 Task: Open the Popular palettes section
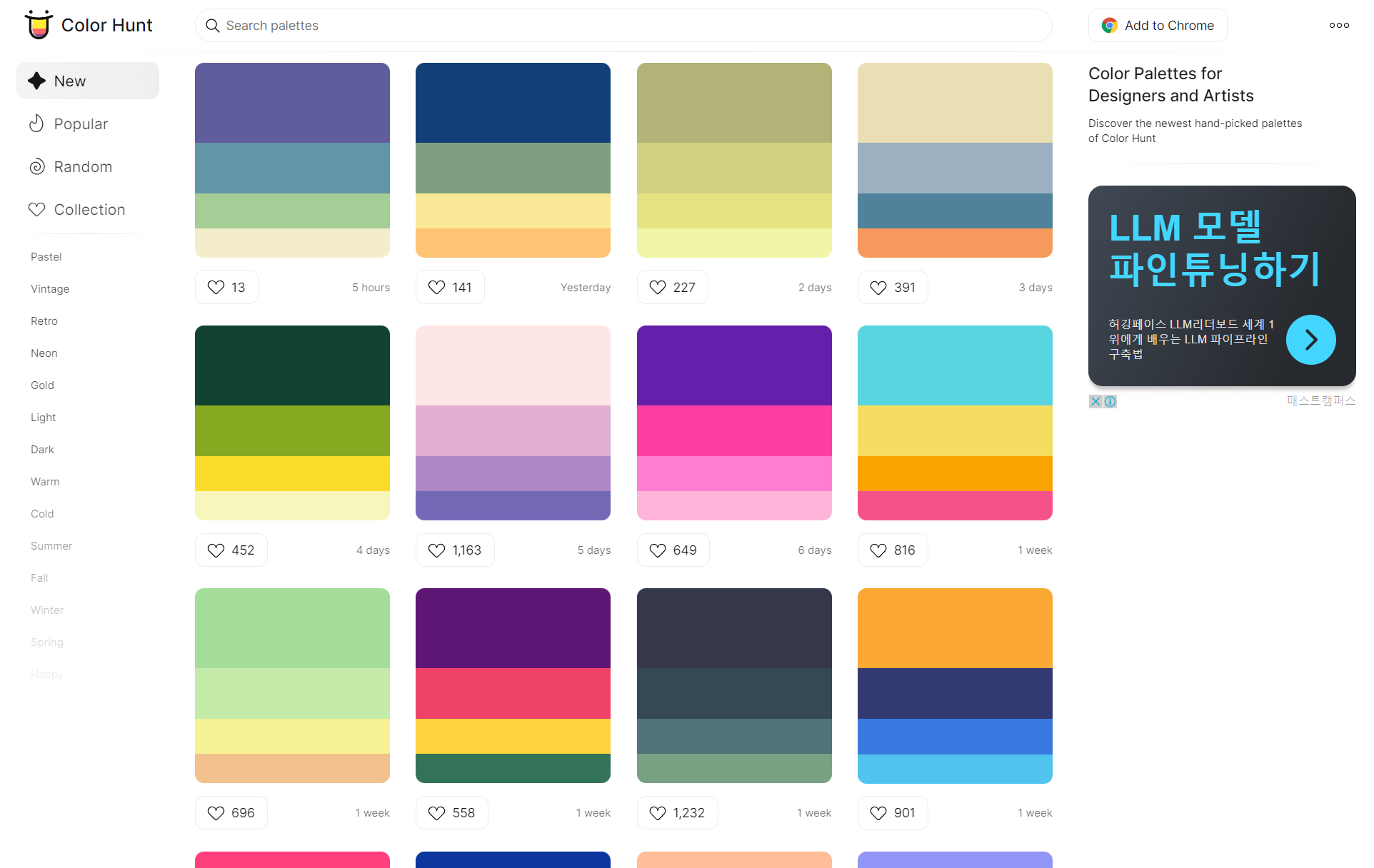(81, 124)
